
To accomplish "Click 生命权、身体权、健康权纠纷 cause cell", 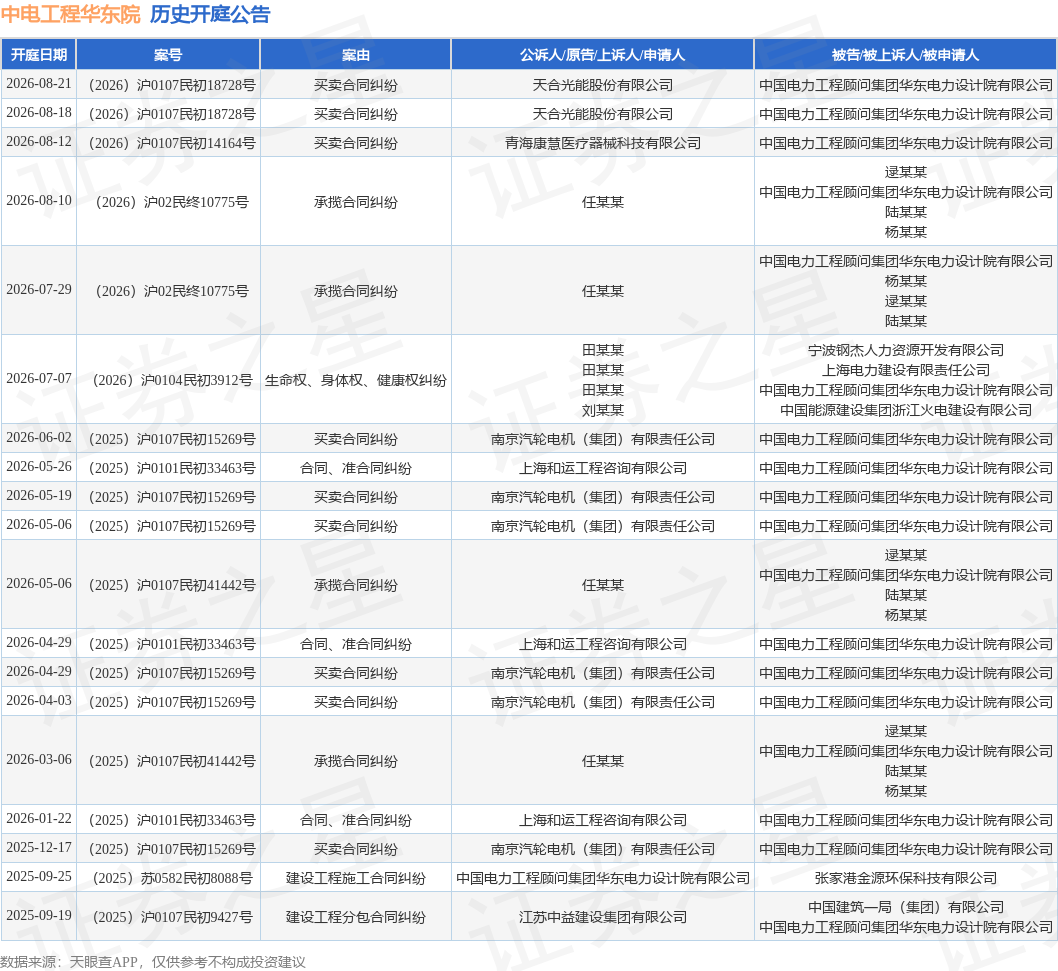I will pos(356,381).
